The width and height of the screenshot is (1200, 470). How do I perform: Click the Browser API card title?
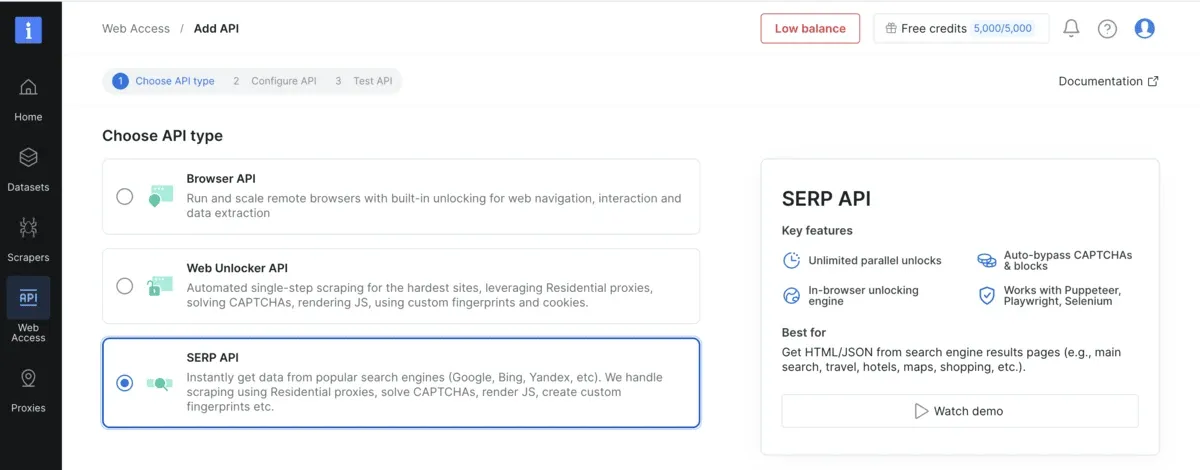221,179
